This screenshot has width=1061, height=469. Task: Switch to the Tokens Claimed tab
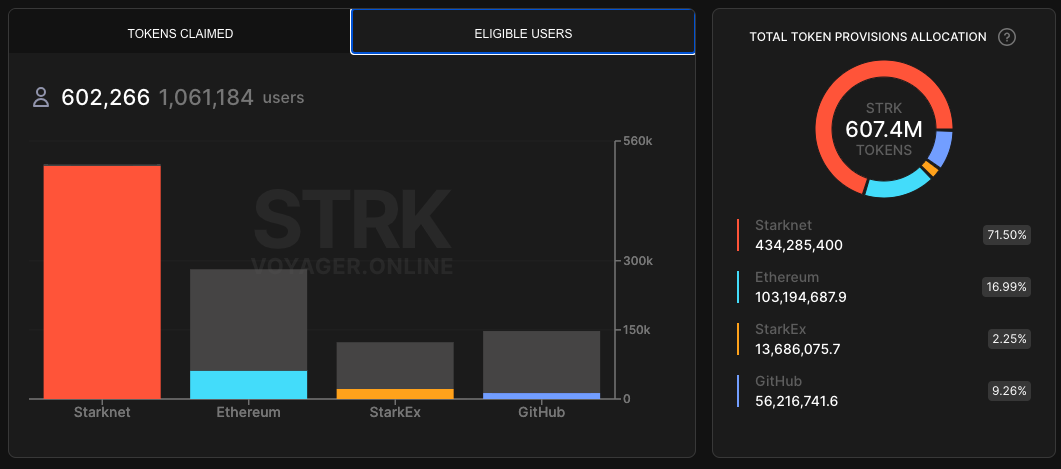180,33
